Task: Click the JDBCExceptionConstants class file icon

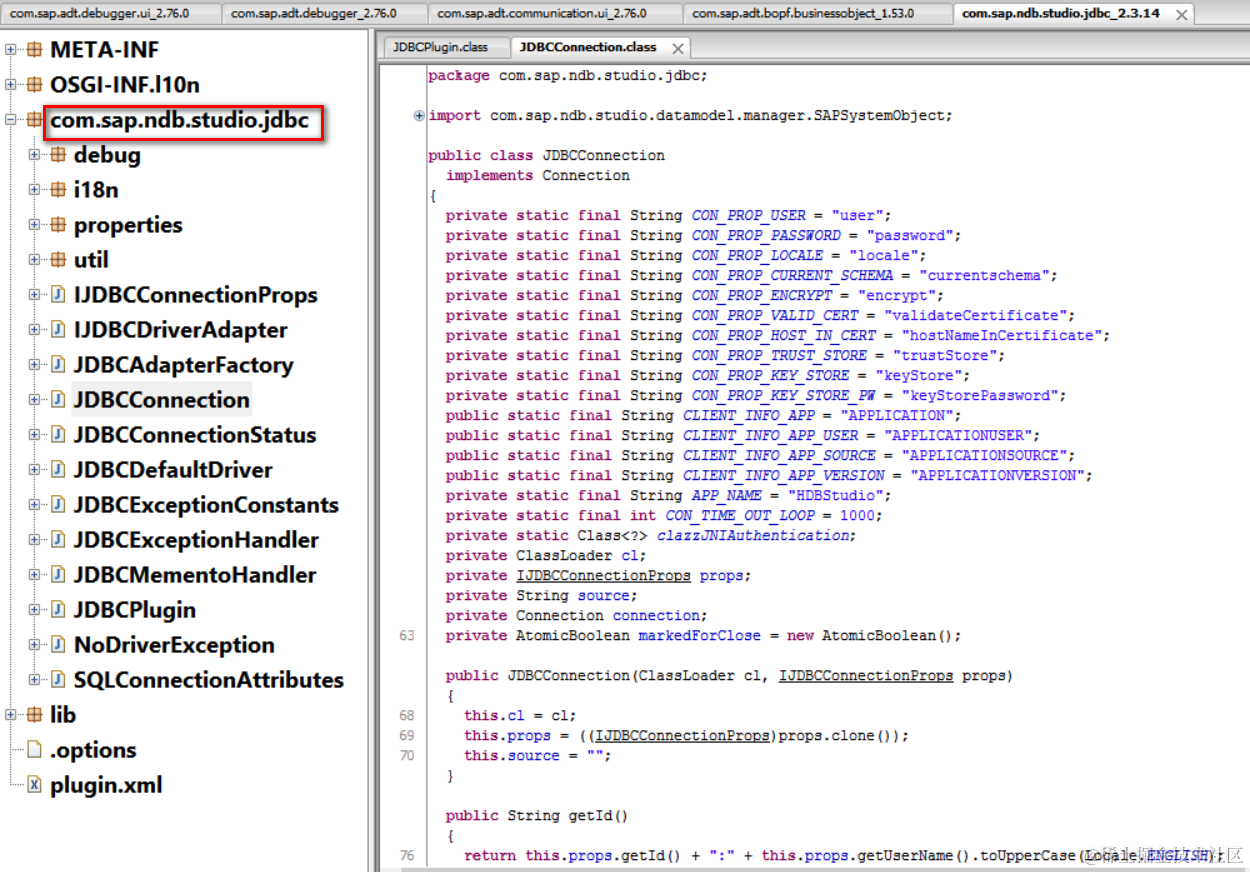Action: (58, 505)
